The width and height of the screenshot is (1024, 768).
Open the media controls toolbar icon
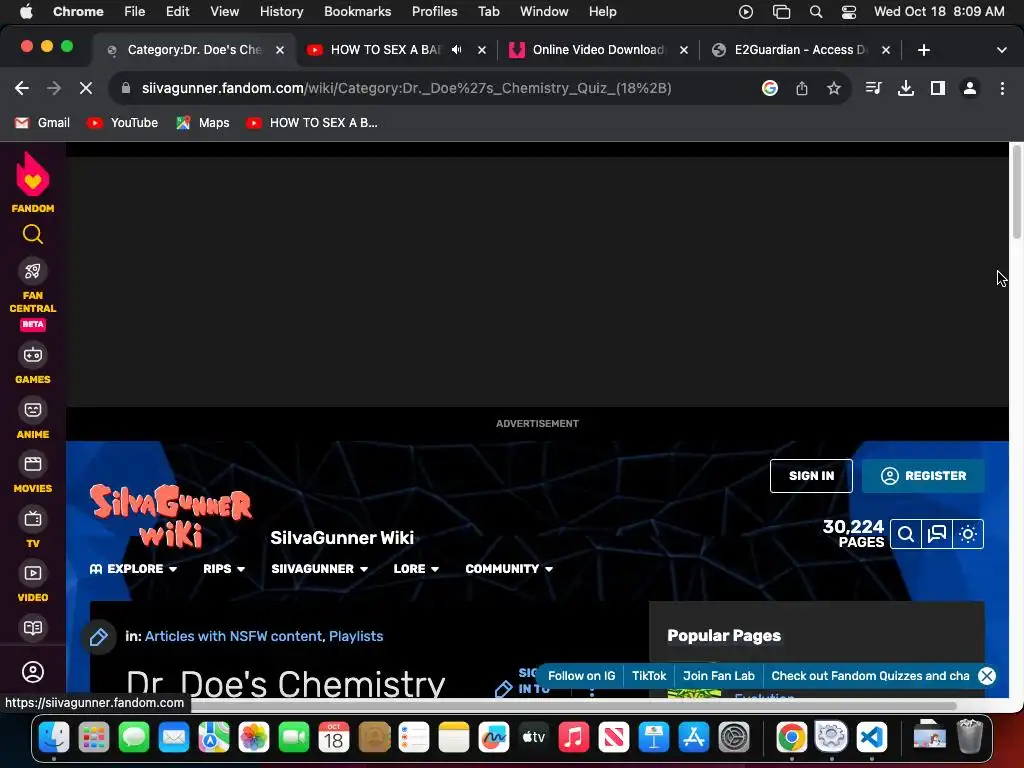pos(873,88)
